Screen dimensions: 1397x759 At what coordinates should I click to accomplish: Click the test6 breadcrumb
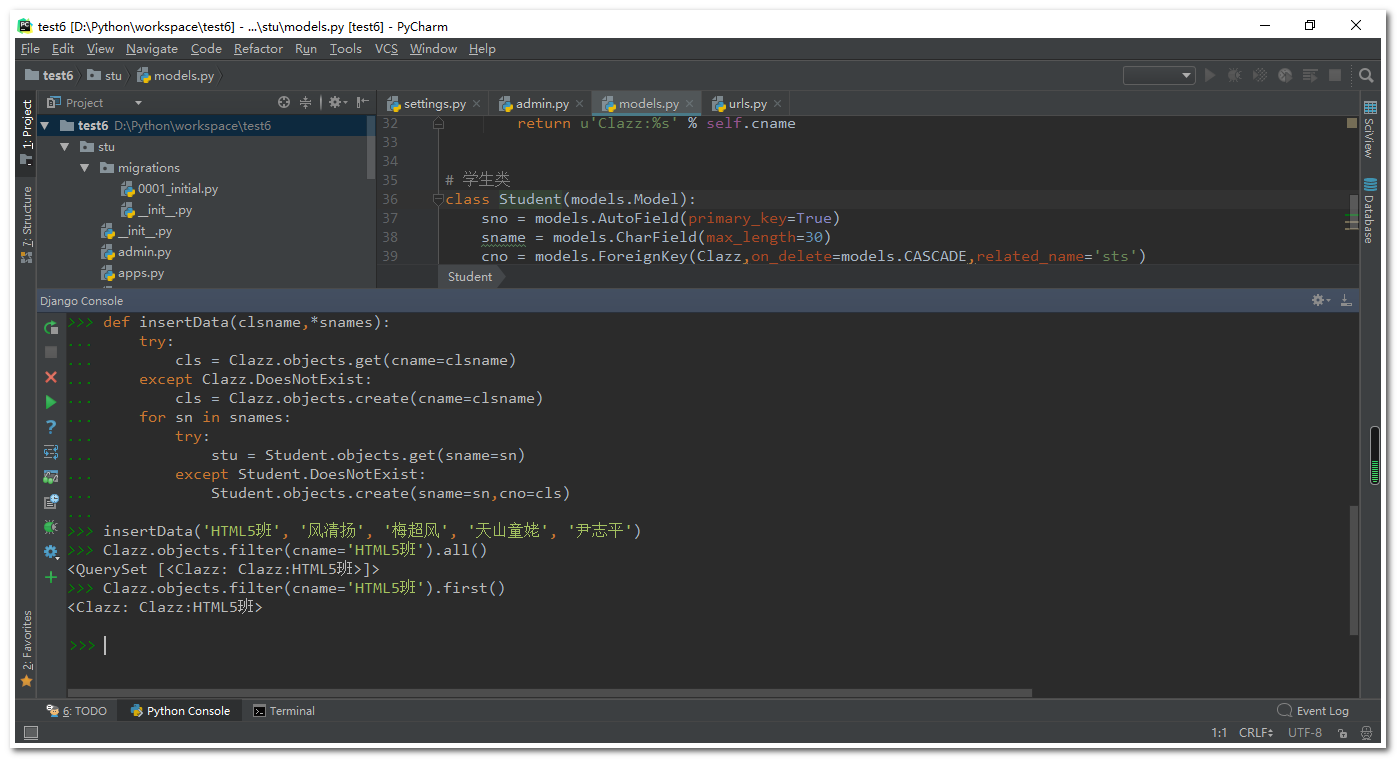click(x=49, y=75)
